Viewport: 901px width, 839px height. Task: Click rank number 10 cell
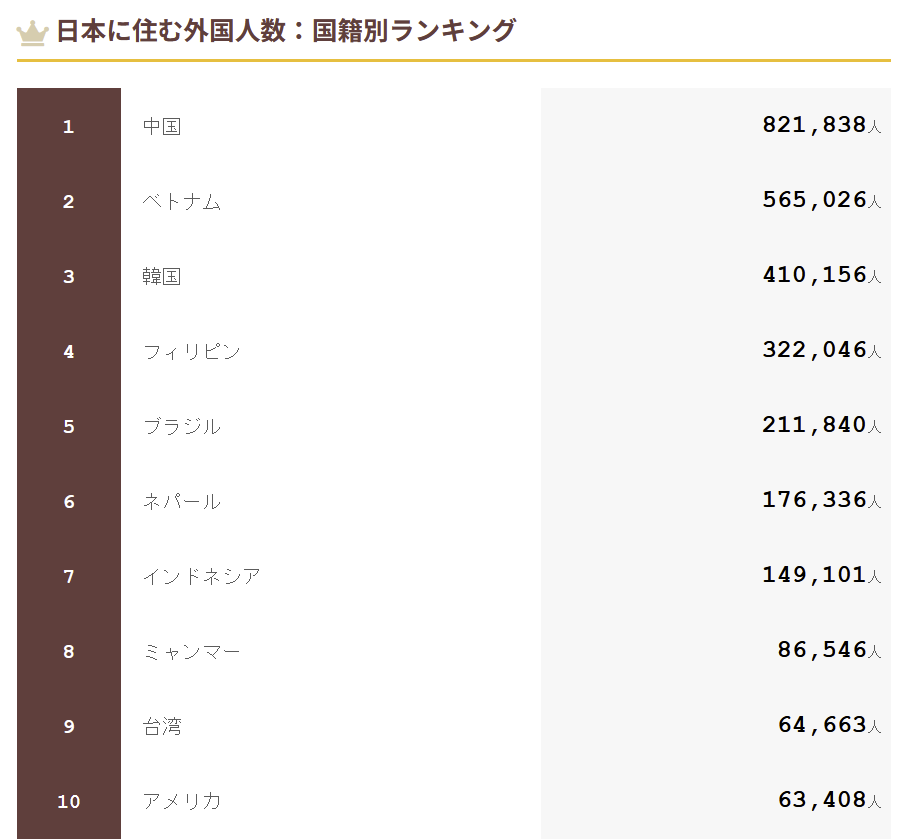click(69, 801)
